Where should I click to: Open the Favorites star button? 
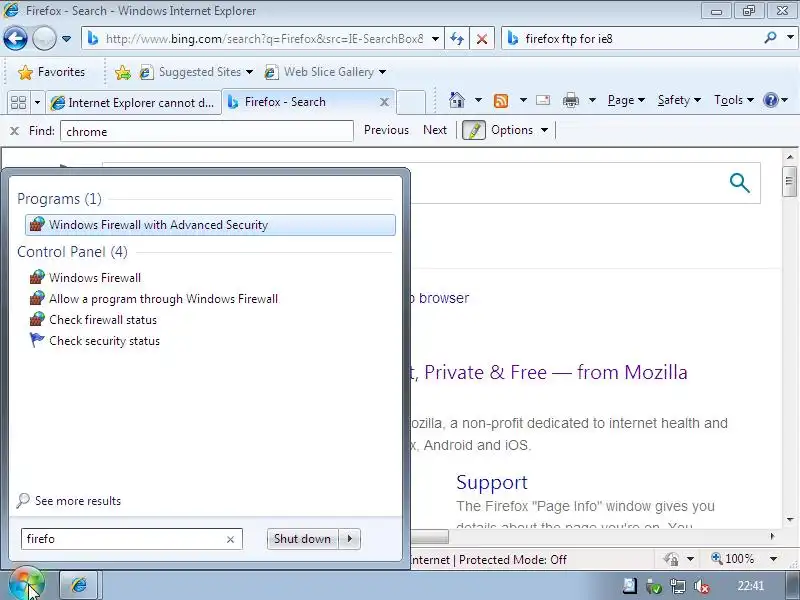(51, 72)
